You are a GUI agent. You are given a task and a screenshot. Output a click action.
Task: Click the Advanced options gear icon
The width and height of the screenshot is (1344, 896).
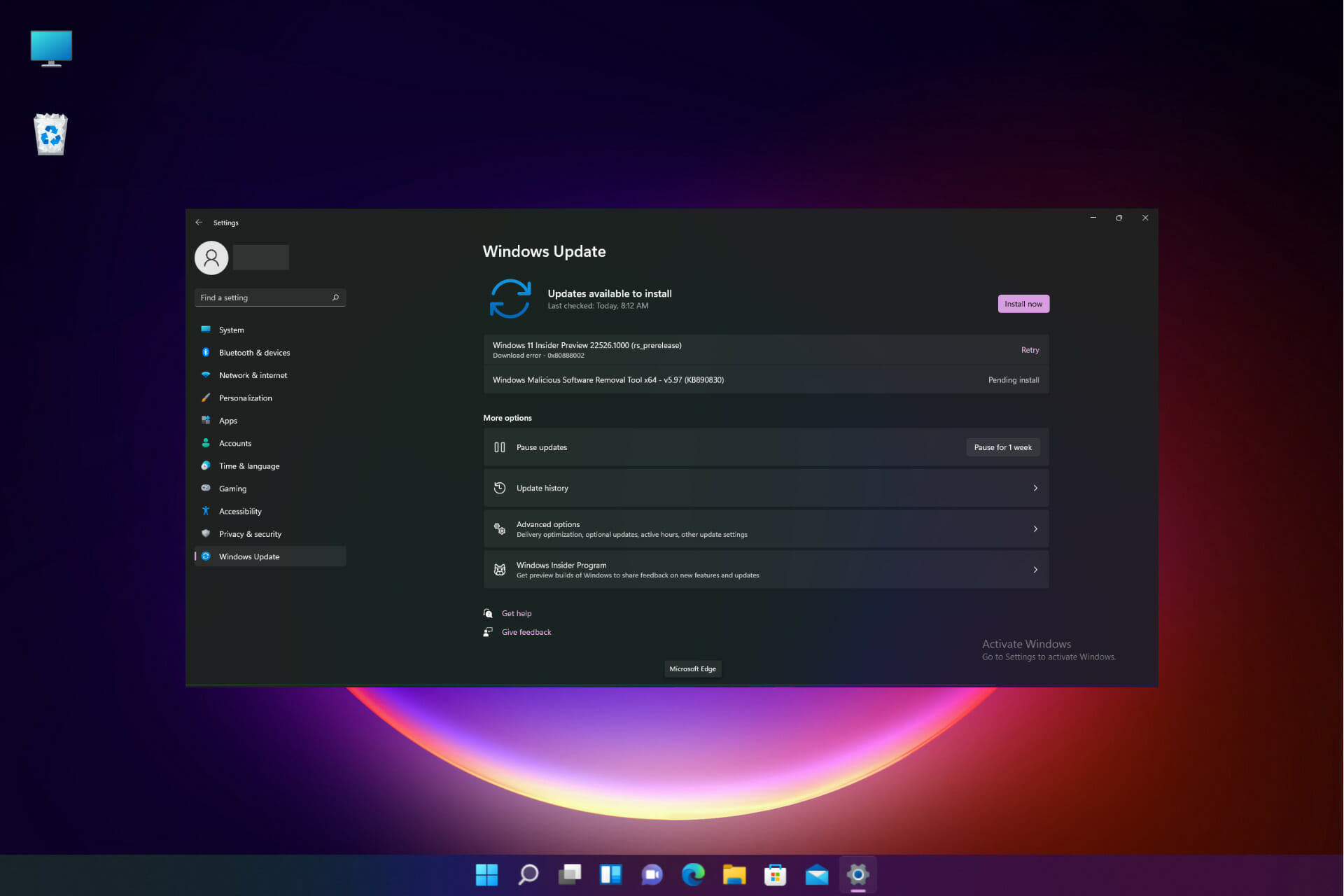coord(500,529)
